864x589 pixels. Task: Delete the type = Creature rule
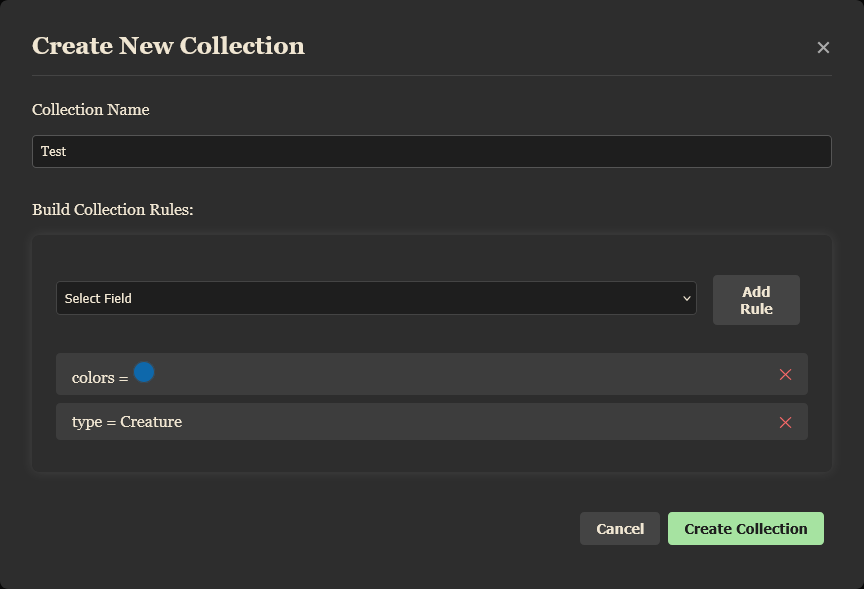click(785, 422)
